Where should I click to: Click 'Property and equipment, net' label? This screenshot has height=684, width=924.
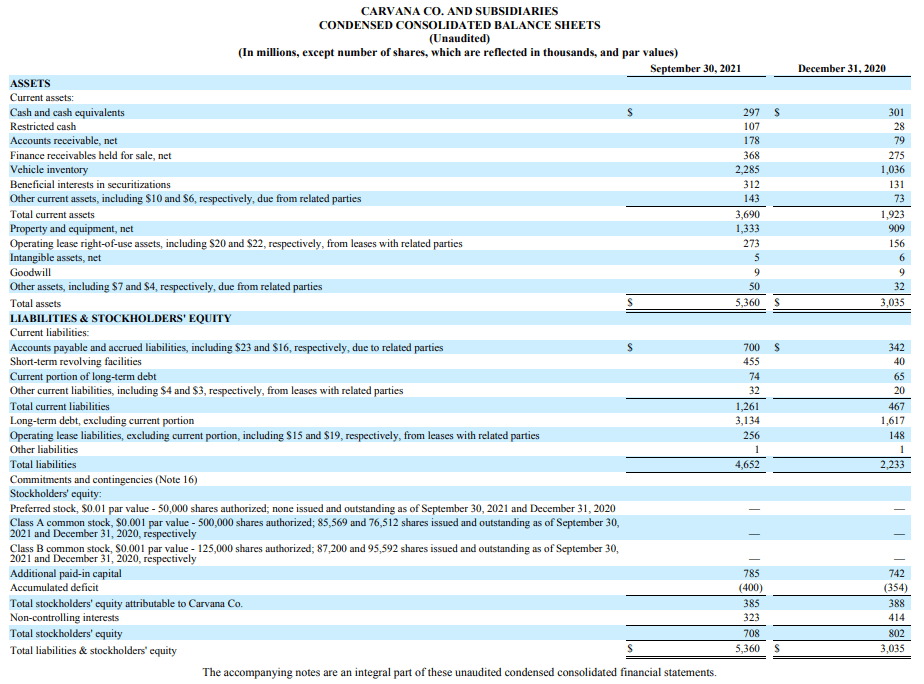coord(71,229)
